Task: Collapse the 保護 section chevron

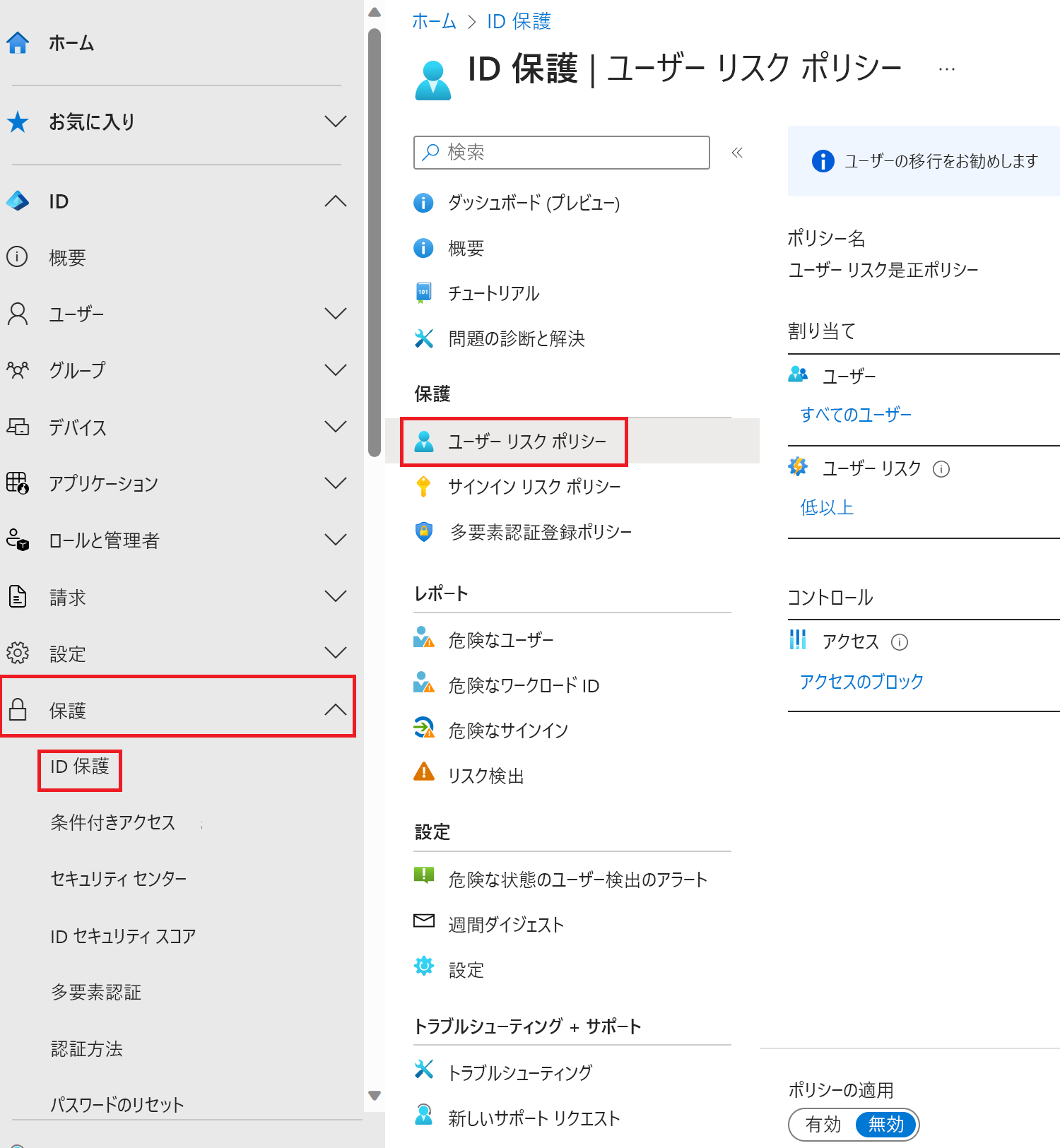Action: point(336,709)
